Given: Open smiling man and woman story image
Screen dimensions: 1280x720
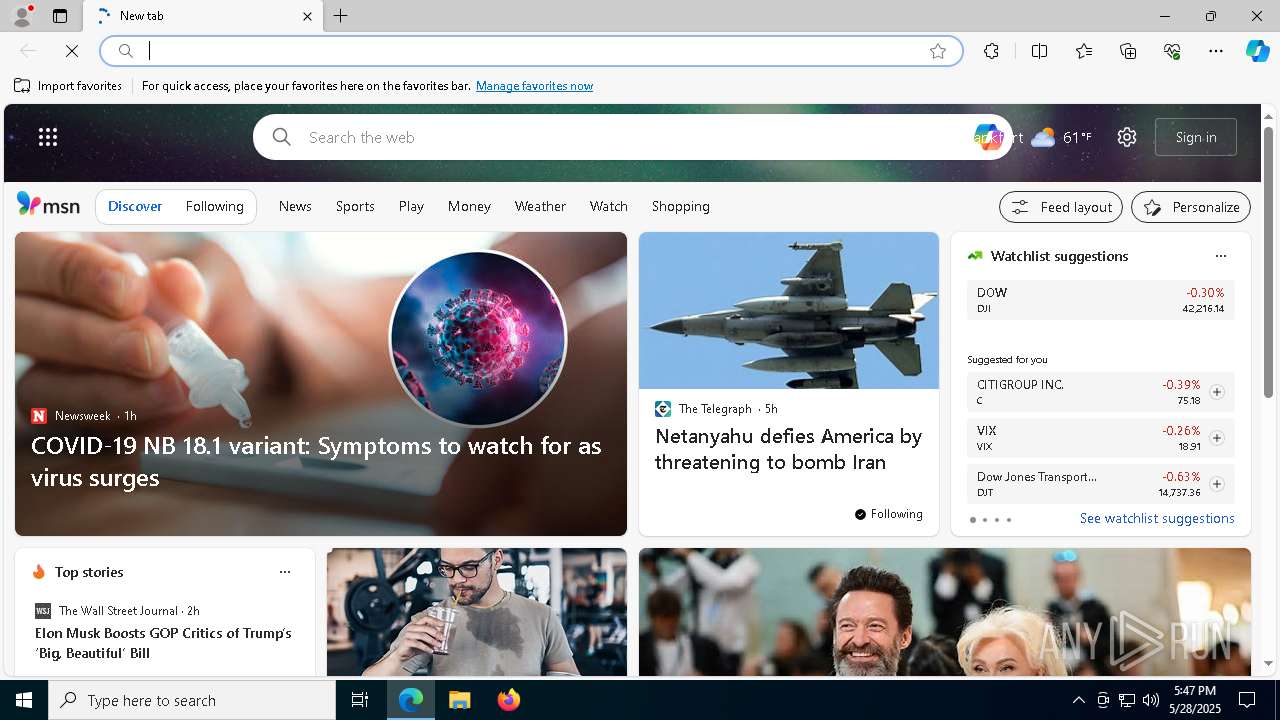Looking at the screenshot, I should [945, 612].
